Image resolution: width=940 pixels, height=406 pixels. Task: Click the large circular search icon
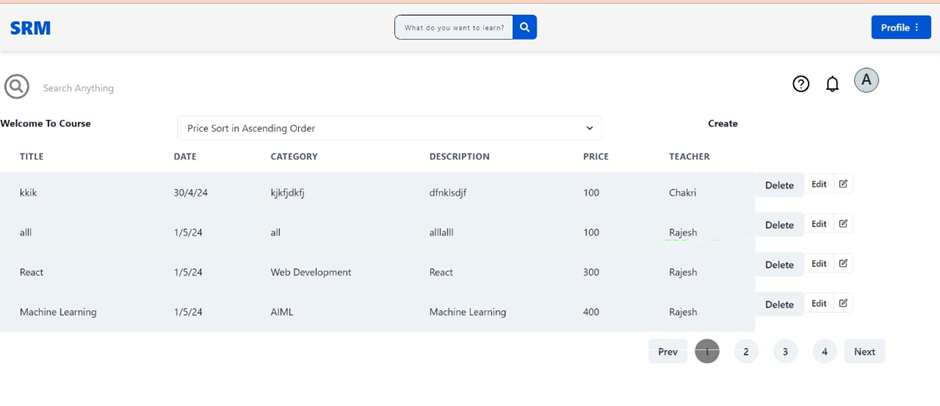pos(16,87)
